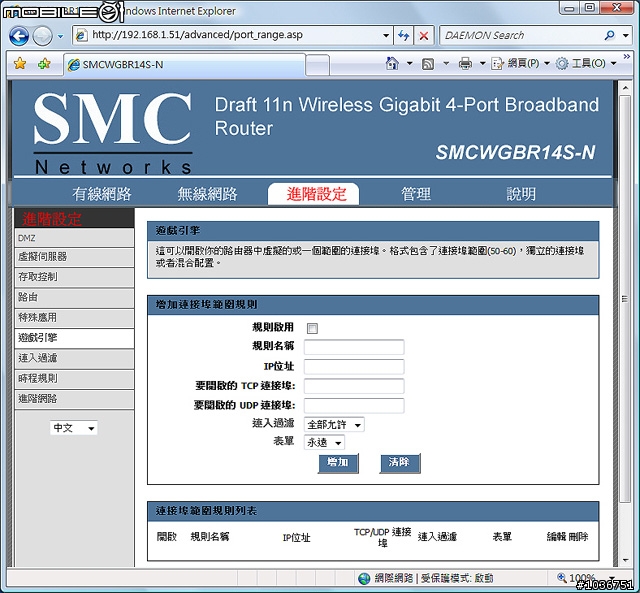640x593 pixels.
Task: Select the SMCWGBR14S-N browser tab
Action: coord(184,64)
